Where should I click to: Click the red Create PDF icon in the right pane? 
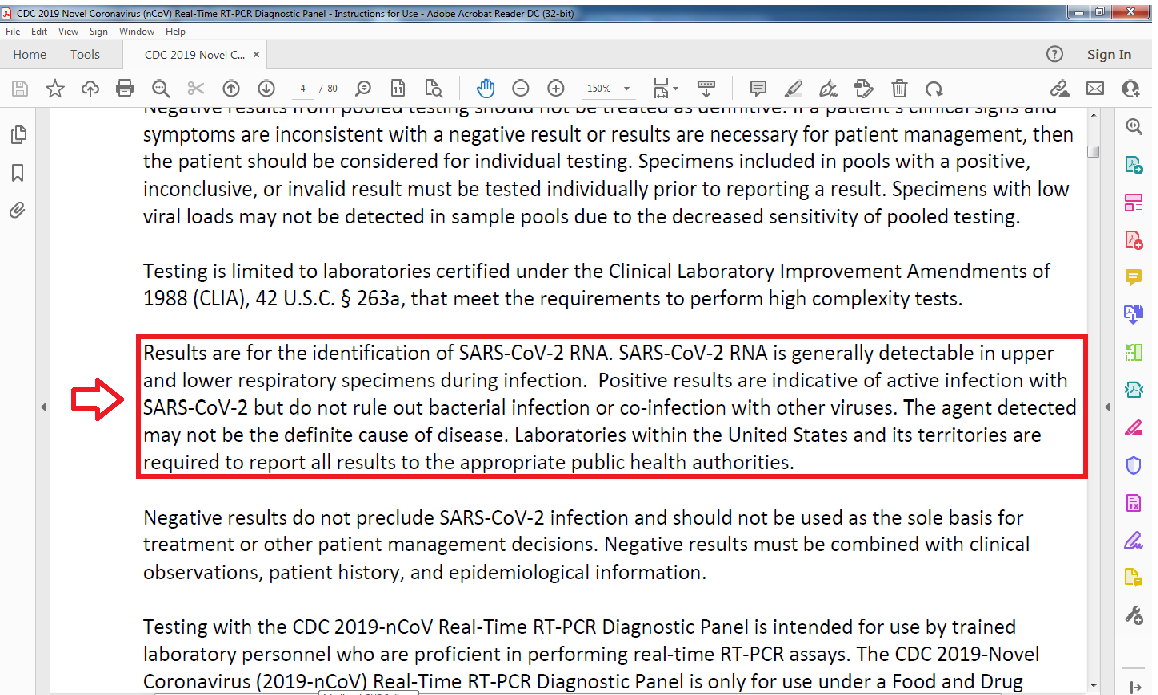point(1134,240)
